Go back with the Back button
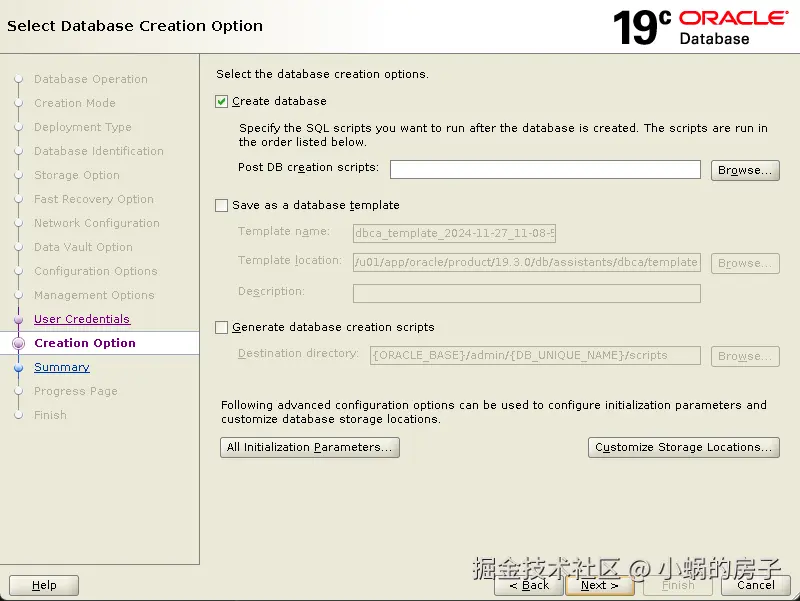 pos(529,585)
